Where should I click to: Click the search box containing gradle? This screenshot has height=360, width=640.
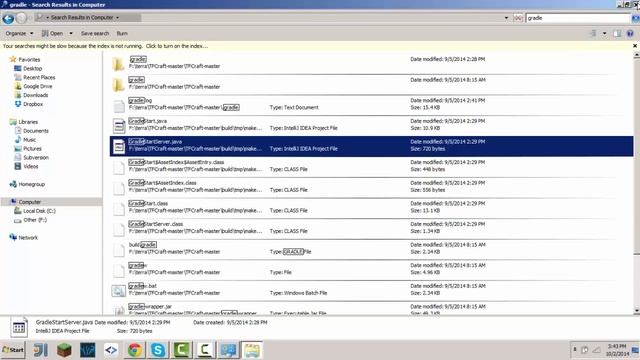tap(578, 18)
